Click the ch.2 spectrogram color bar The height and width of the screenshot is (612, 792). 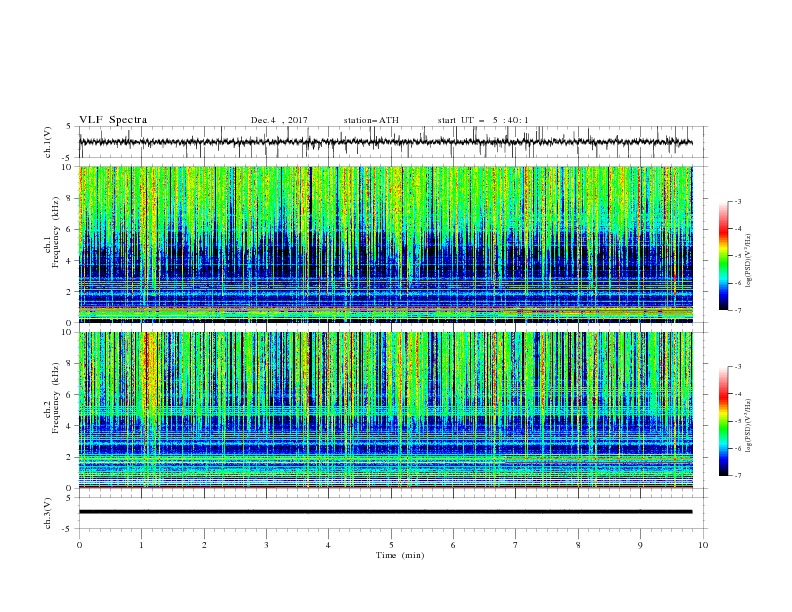[723, 421]
